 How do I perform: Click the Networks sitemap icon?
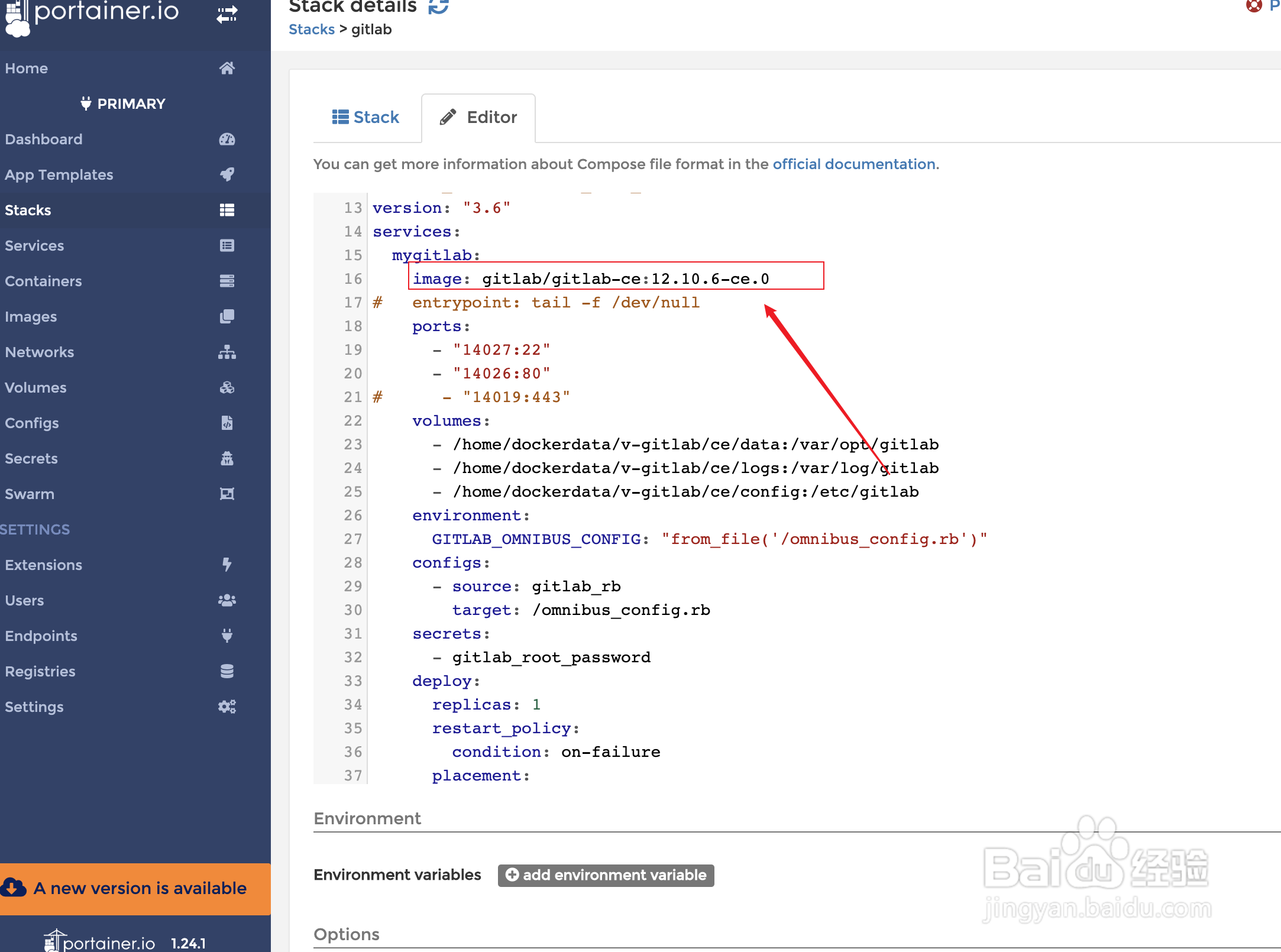tap(227, 352)
